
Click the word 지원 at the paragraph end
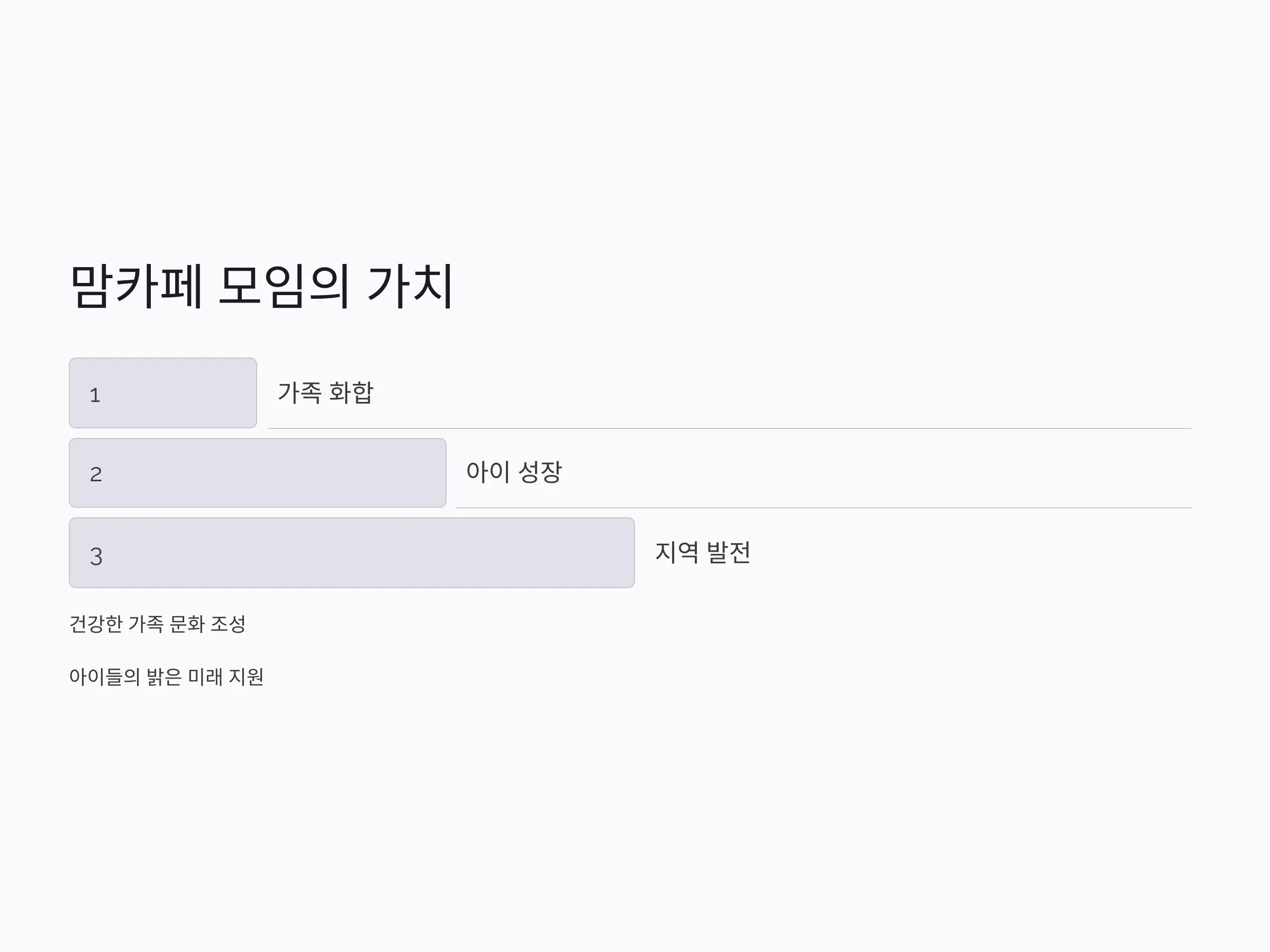click(246, 677)
